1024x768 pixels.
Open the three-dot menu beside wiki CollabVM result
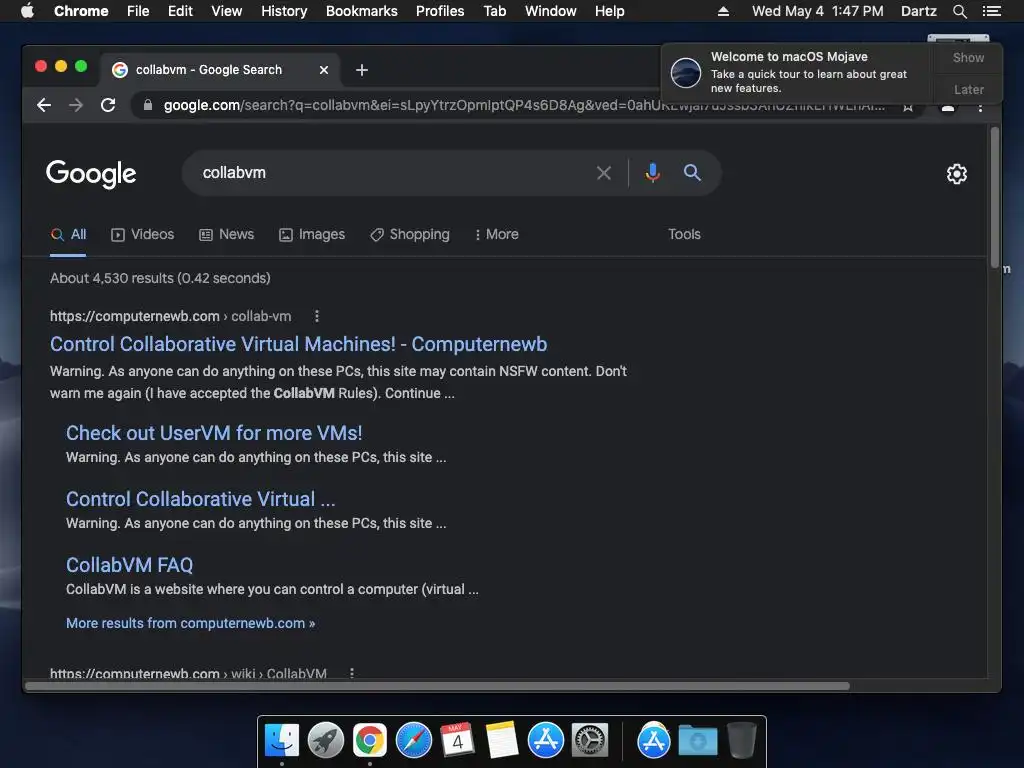pos(352,673)
